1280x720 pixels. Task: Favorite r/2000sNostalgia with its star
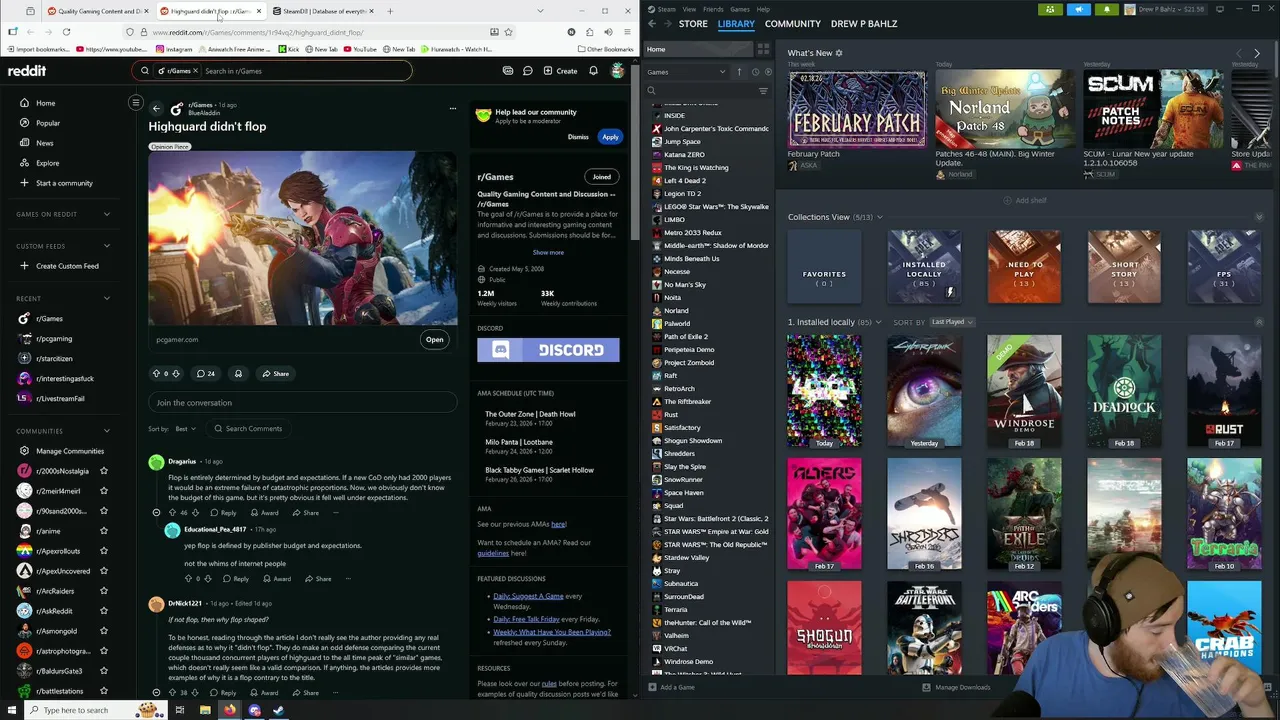(x=104, y=471)
